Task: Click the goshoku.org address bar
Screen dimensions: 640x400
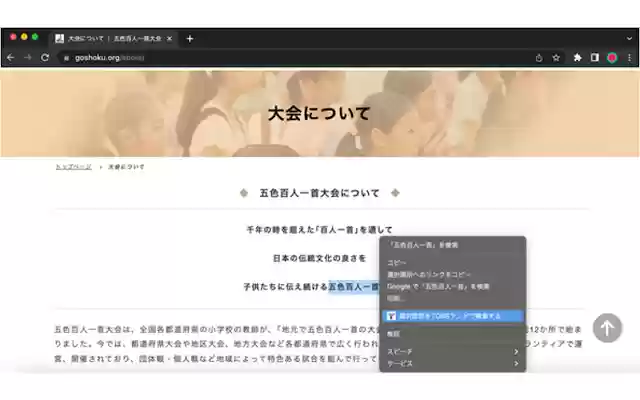Action: [x=294, y=58]
